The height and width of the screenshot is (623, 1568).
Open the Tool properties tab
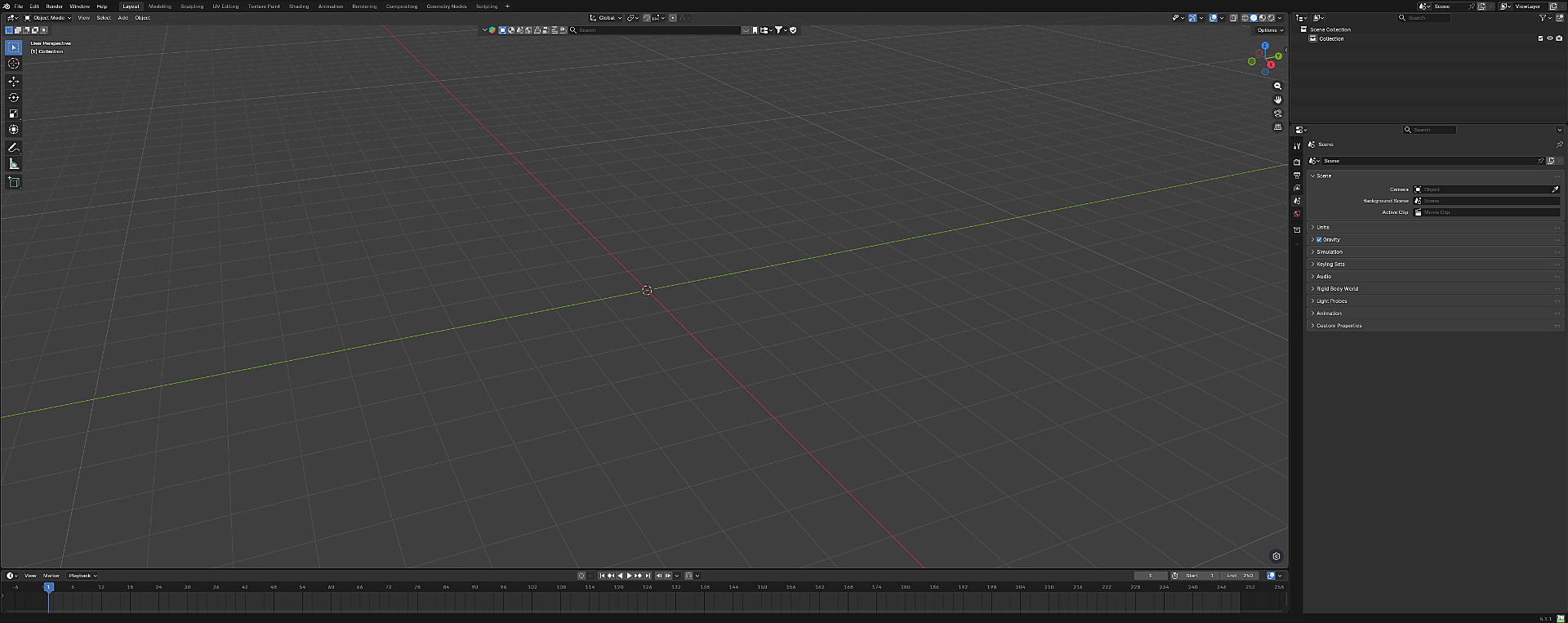pyautogui.click(x=1297, y=146)
